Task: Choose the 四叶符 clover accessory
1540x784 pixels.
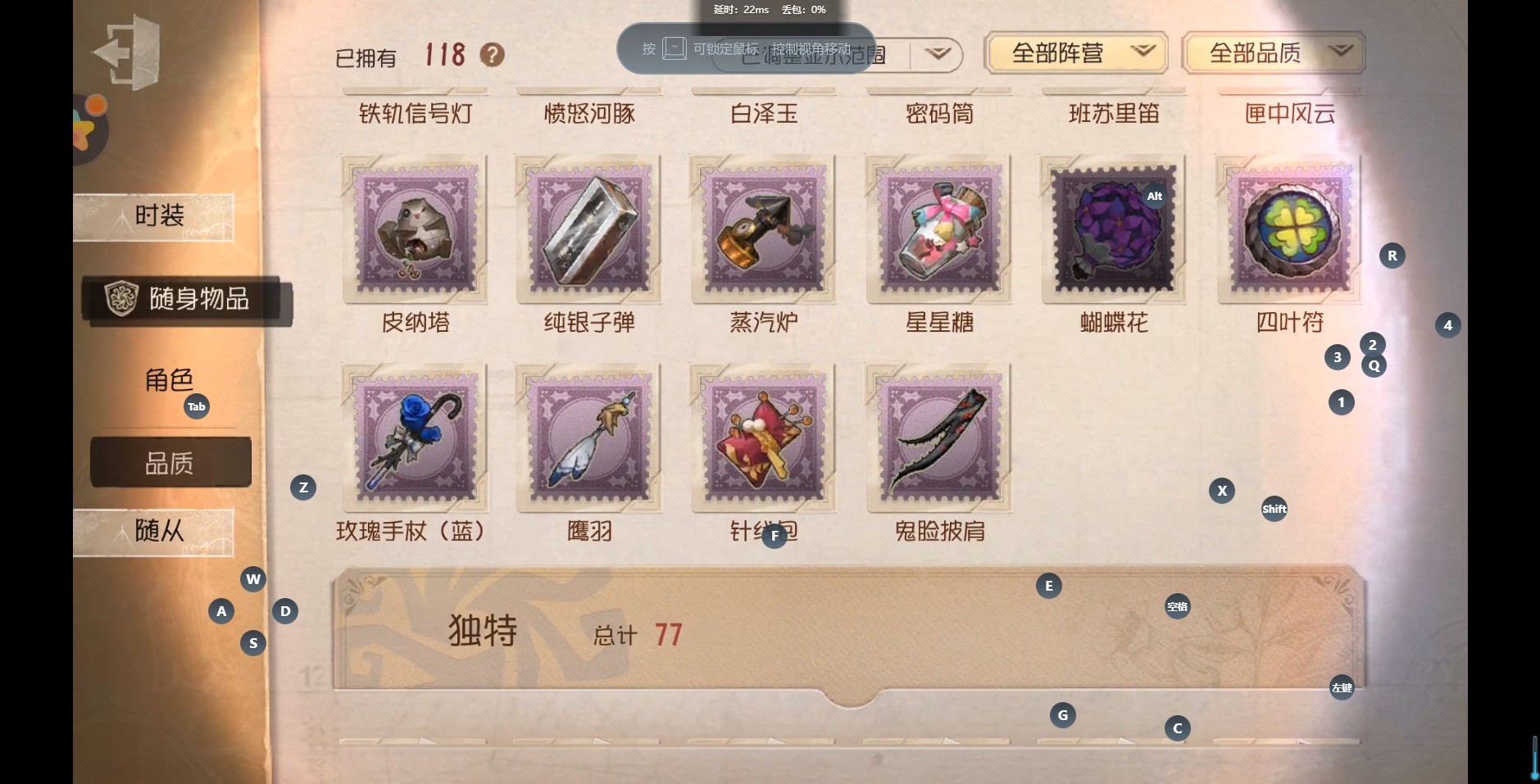Action: (1289, 229)
